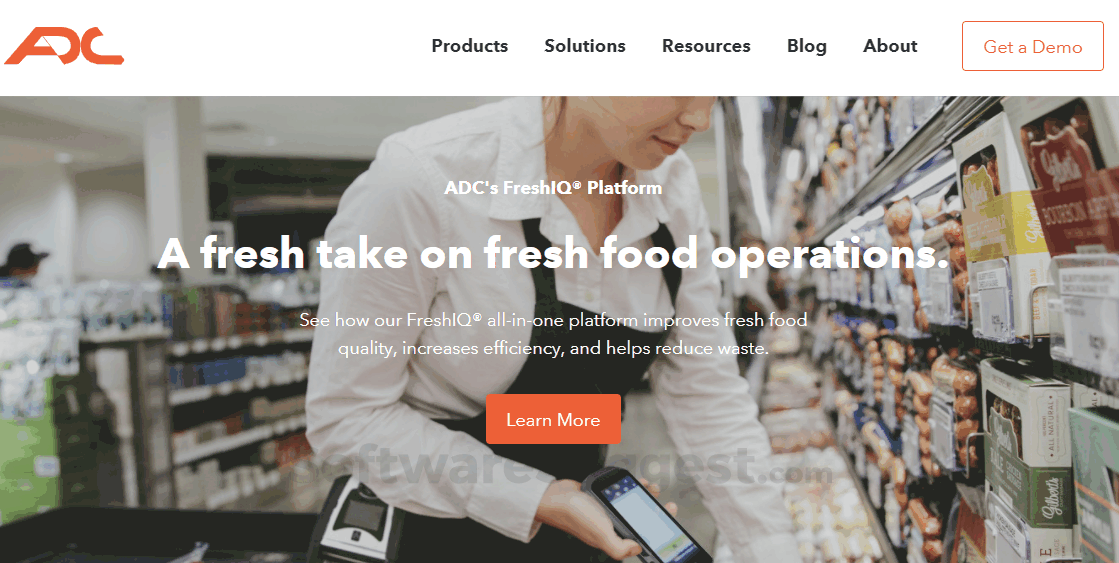
Task: Open the Solutions menu
Action: [584, 46]
